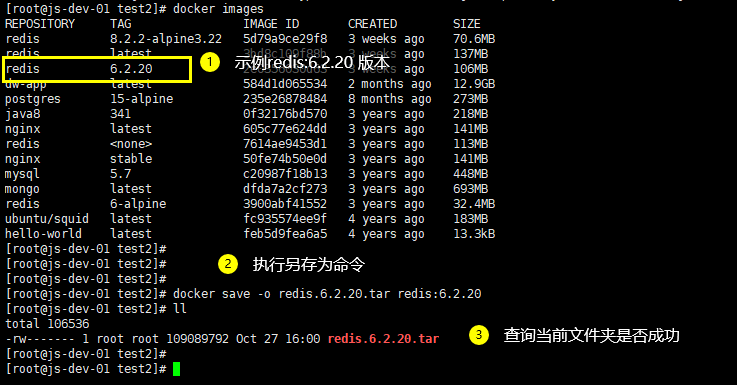Screen dimensions: 737x385
Task: Click the mysql repository name
Action: point(23,174)
